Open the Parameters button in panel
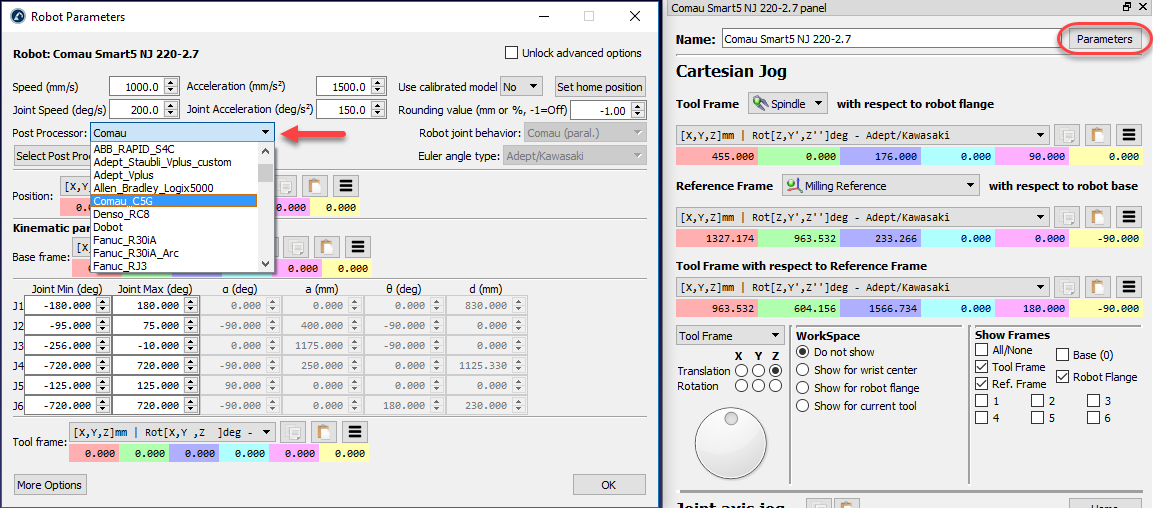Viewport: 1153px width, 508px height. 1104,39
